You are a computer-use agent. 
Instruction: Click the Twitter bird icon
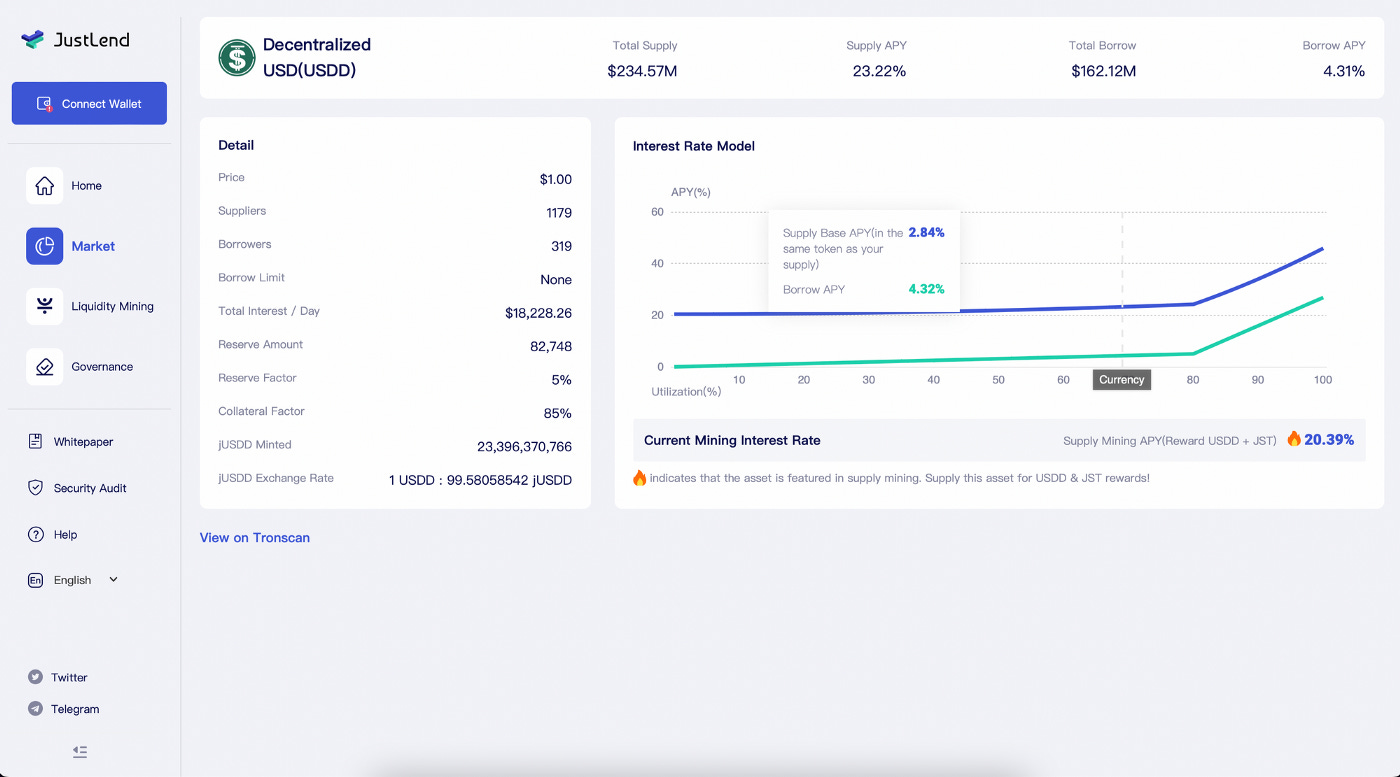coord(35,677)
